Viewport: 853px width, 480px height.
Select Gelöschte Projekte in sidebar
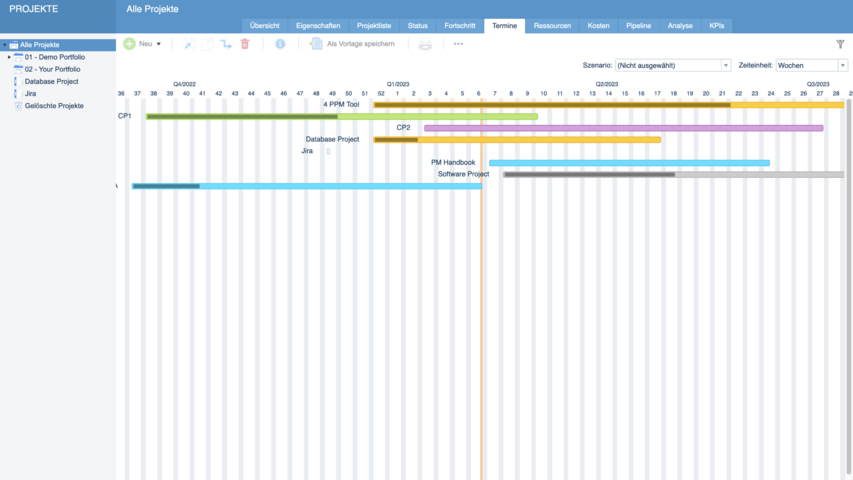click(54, 105)
